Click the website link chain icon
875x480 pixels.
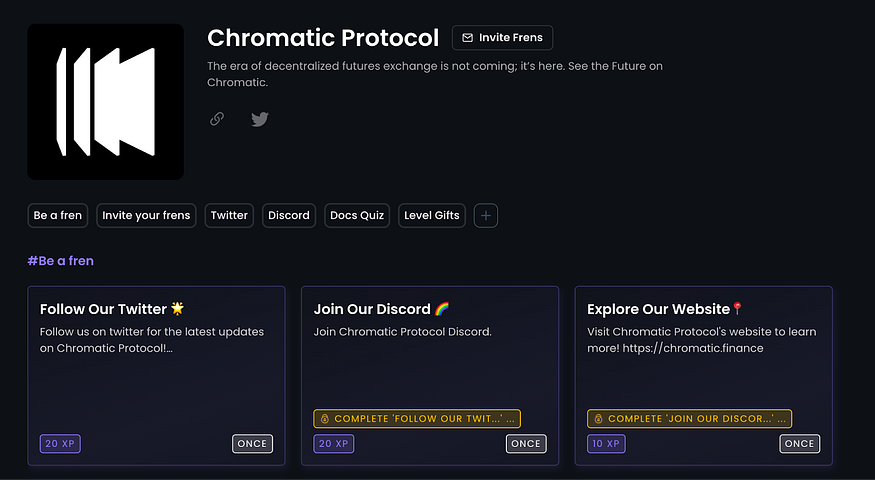click(217, 119)
